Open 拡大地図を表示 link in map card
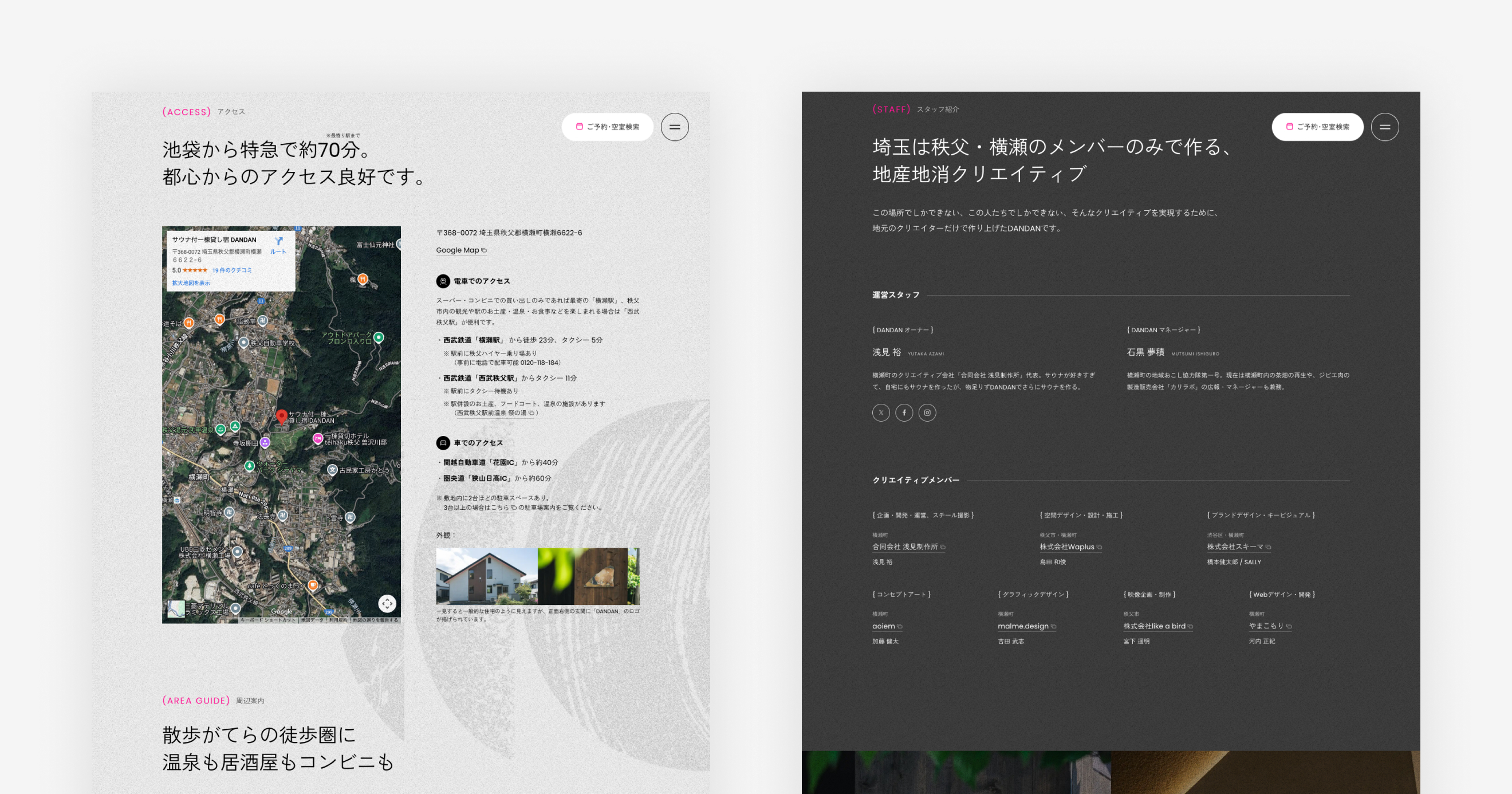The height and width of the screenshot is (794, 1512). [x=191, y=283]
